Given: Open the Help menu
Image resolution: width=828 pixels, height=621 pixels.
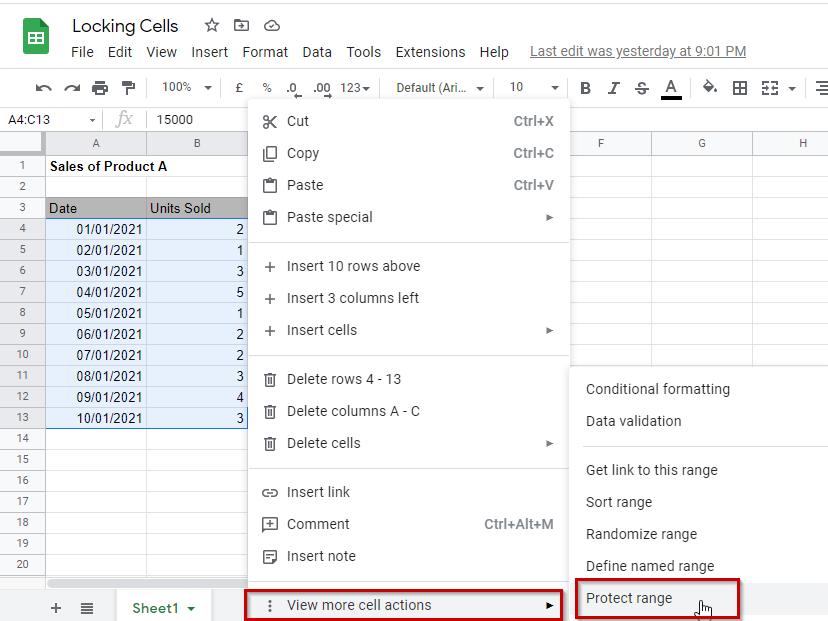Looking at the screenshot, I should point(494,52).
